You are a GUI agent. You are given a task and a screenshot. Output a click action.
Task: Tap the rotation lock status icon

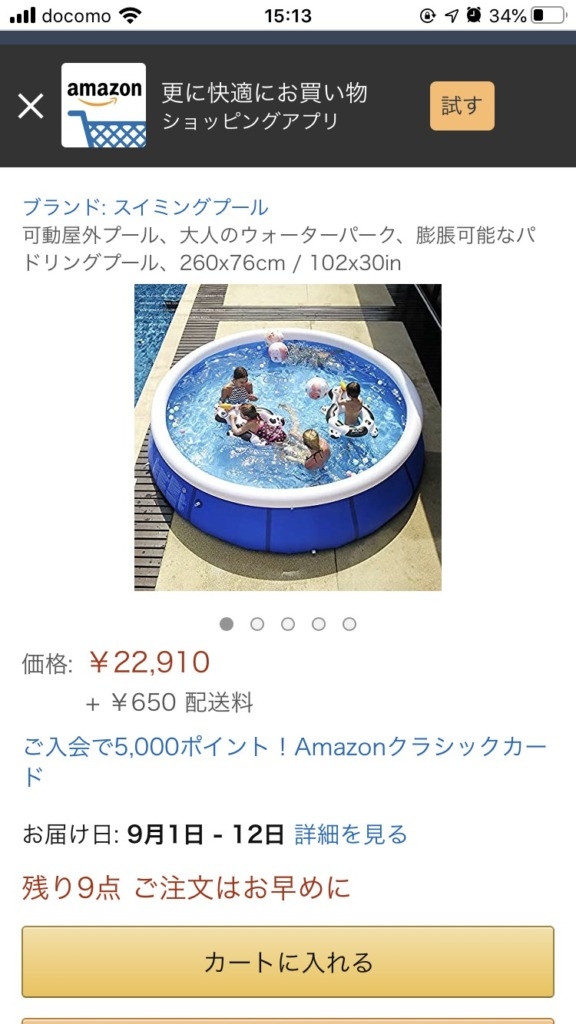point(428,16)
